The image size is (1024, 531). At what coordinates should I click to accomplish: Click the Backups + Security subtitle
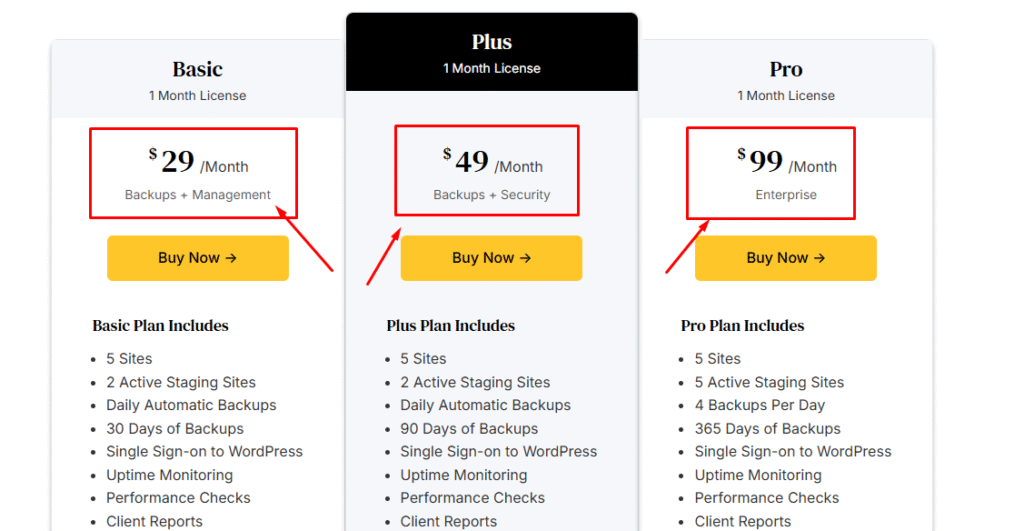(x=492, y=195)
